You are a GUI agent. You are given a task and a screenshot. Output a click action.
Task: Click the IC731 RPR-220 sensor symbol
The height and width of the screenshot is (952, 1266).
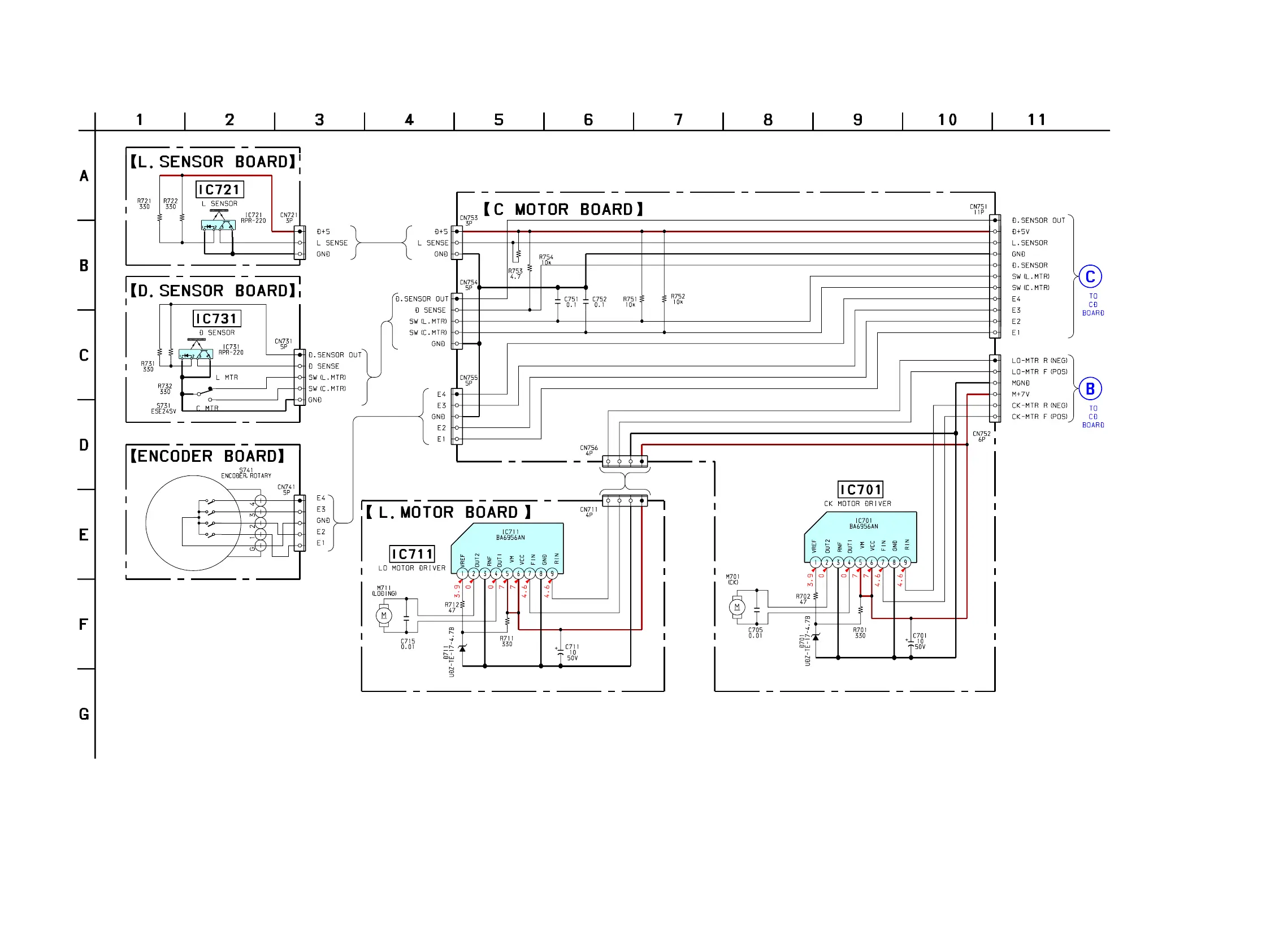pyautogui.click(x=196, y=354)
